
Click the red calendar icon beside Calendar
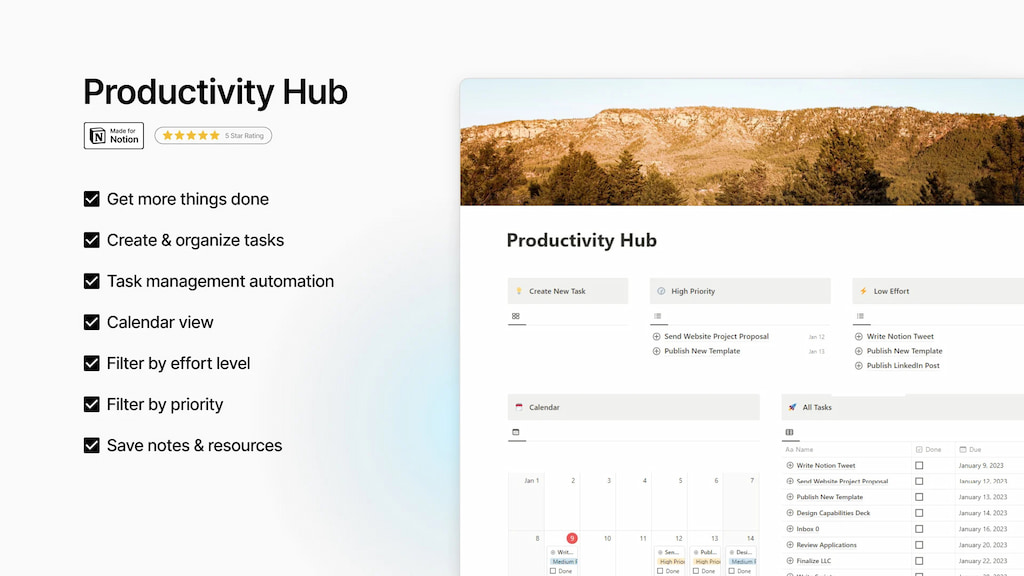pos(521,407)
